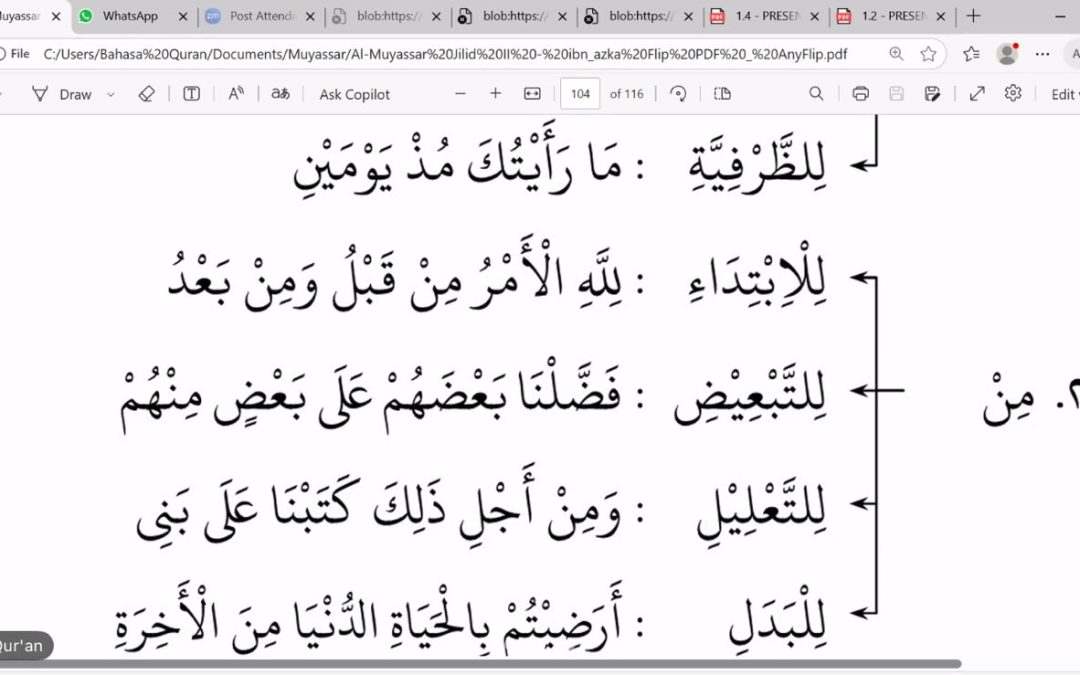The height and width of the screenshot is (675, 1080).
Task: Close the Muyassar tab
Action: [x=56, y=17]
